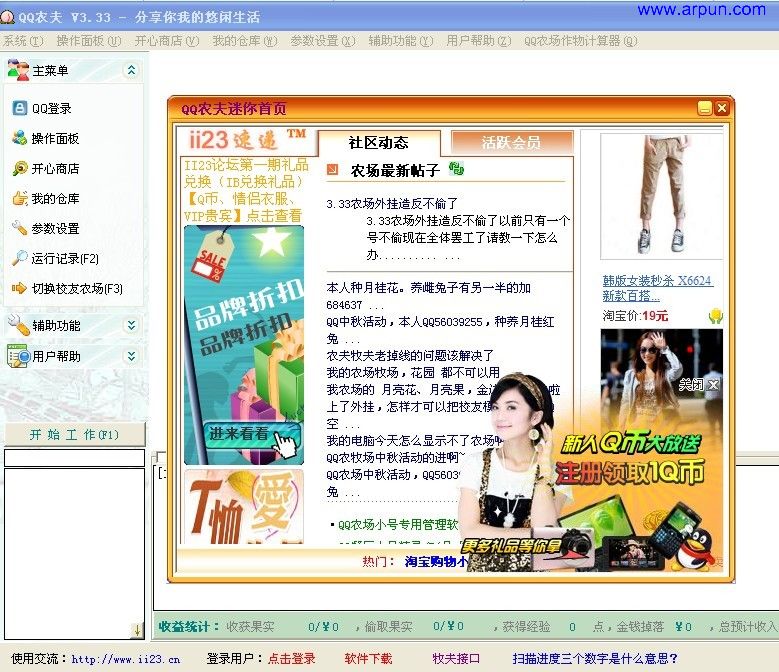The width and height of the screenshot is (779, 672).
Task: Minimize the QQ农夫迷你首页 popup
Action: click(x=704, y=108)
